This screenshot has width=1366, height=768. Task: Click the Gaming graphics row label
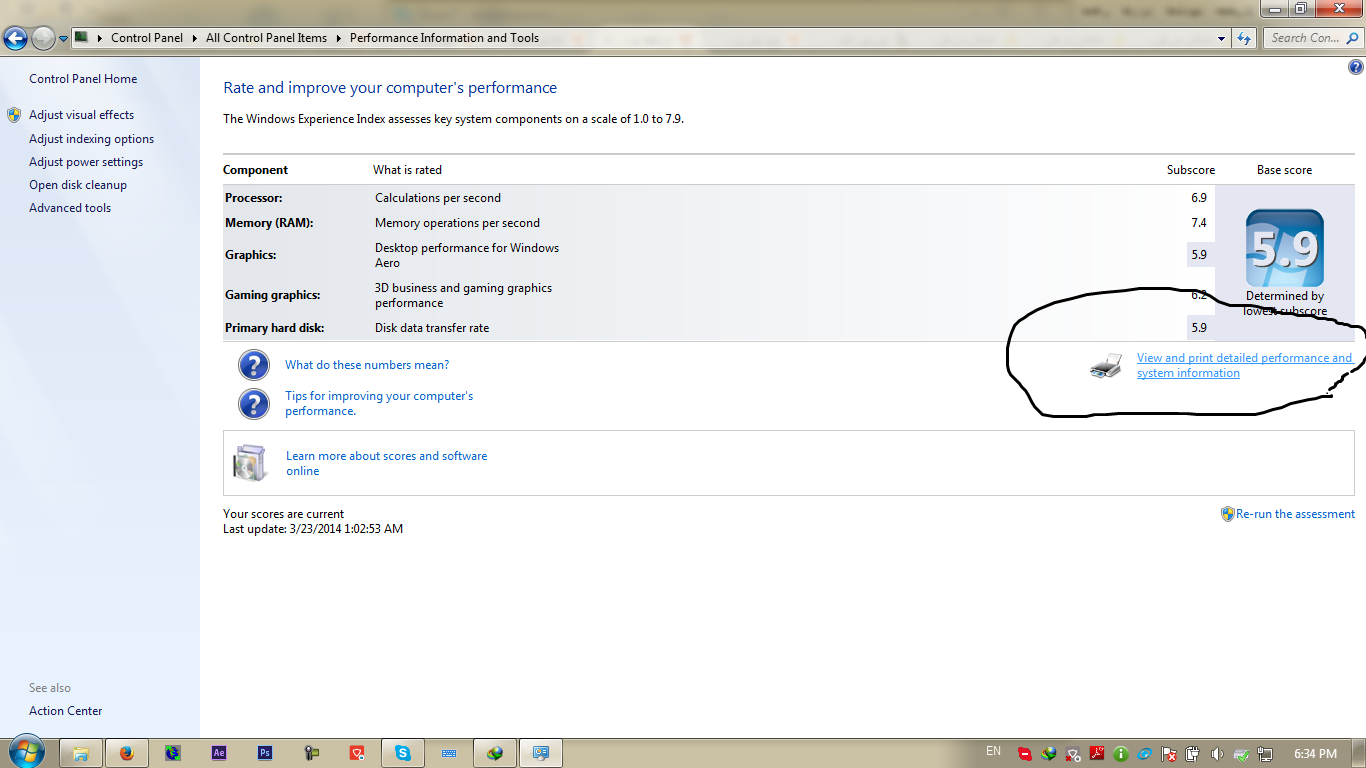click(x=273, y=295)
